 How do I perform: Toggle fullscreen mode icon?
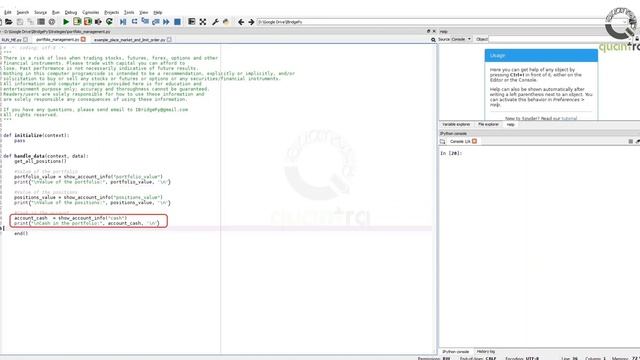pos(203,22)
